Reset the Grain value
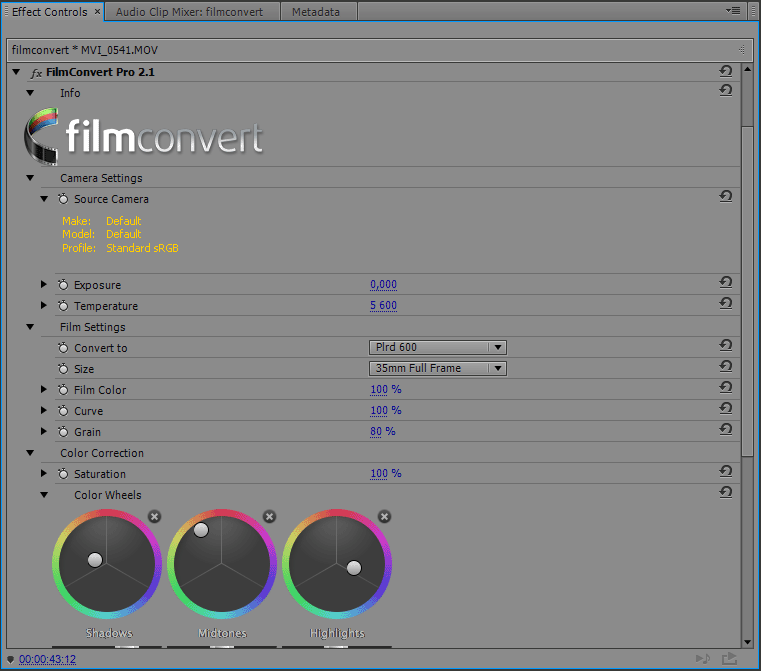 (726, 429)
